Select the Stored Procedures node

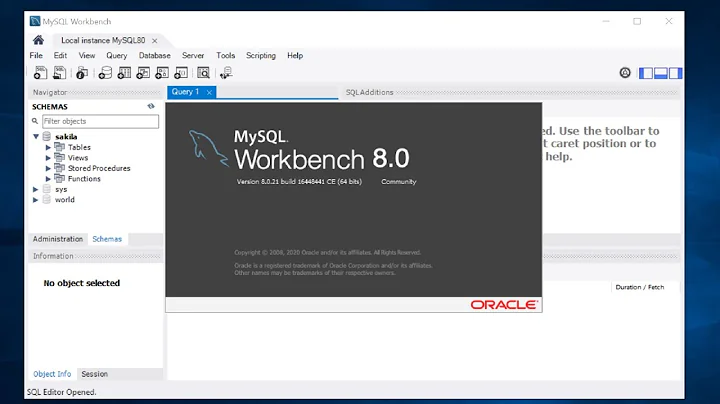pos(99,168)
